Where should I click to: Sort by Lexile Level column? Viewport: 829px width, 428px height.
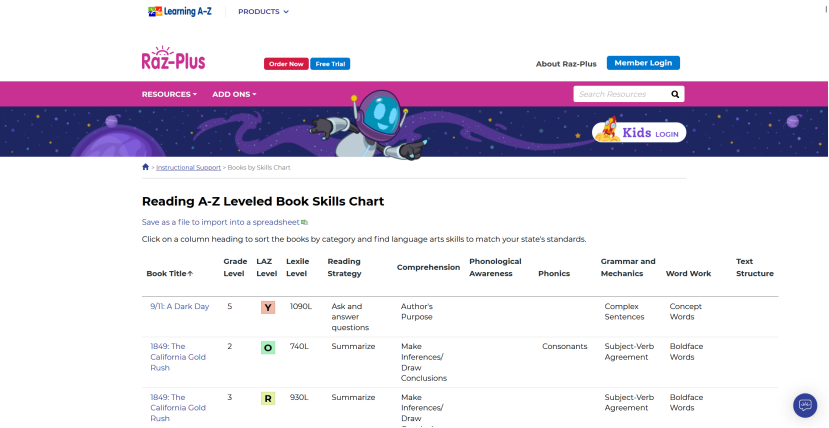[297, 267]
